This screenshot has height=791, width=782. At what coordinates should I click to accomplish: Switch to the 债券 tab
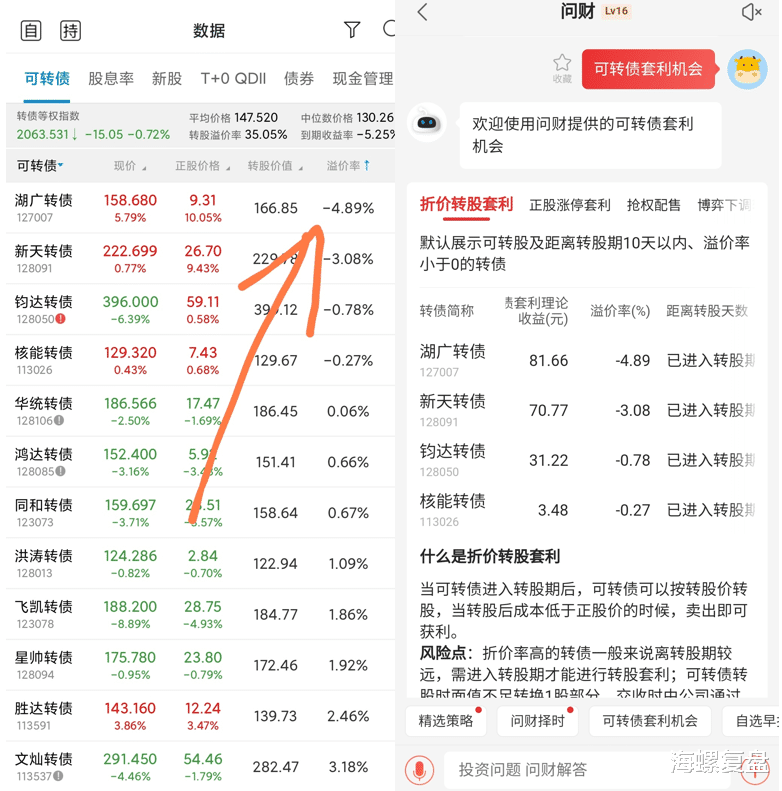pyautogui.click(x=299, y=79)
